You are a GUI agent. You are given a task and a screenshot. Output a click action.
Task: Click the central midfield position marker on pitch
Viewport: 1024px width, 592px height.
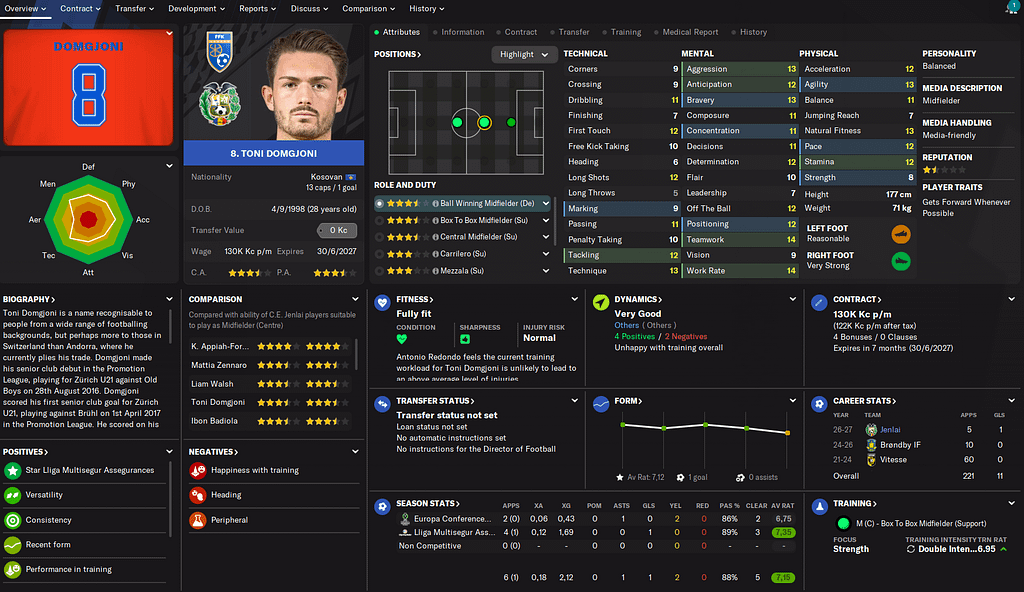[x=484, y=122]
